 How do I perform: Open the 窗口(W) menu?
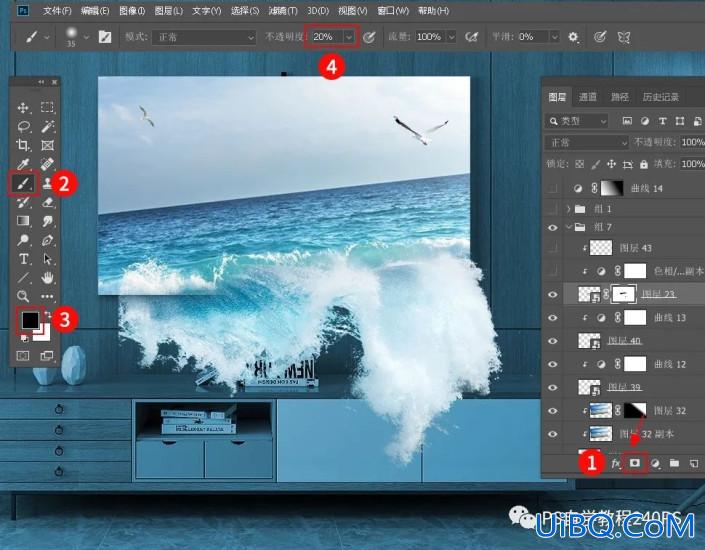pyautogui.click(x=393, y=10)
